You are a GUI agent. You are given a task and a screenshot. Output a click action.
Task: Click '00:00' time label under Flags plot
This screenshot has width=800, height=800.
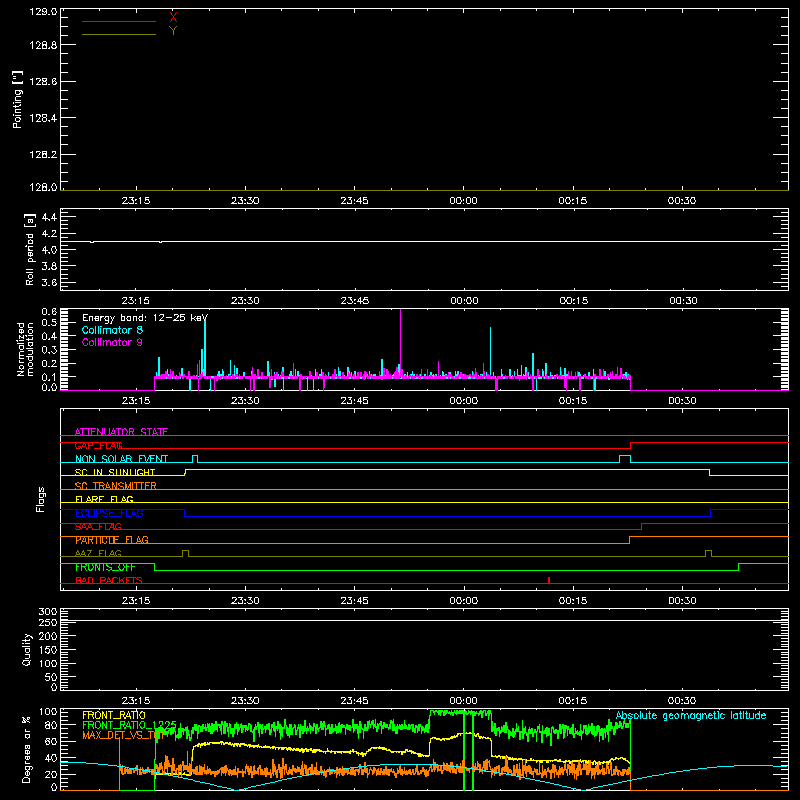click(x=464, y=601)
